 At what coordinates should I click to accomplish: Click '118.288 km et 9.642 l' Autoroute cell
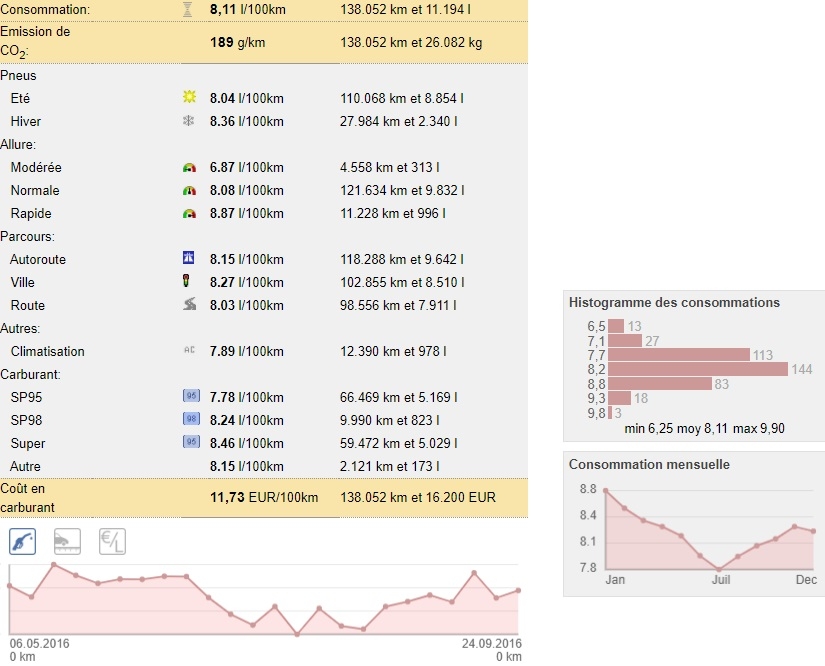coord(402,259)
